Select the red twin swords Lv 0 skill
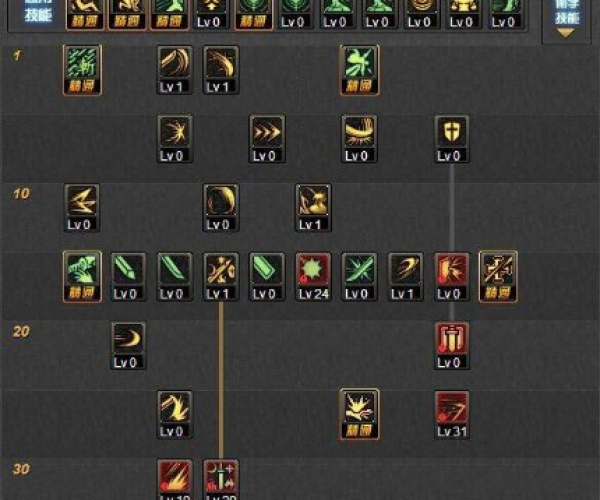The image size is (600, 500). coord(452,345)
